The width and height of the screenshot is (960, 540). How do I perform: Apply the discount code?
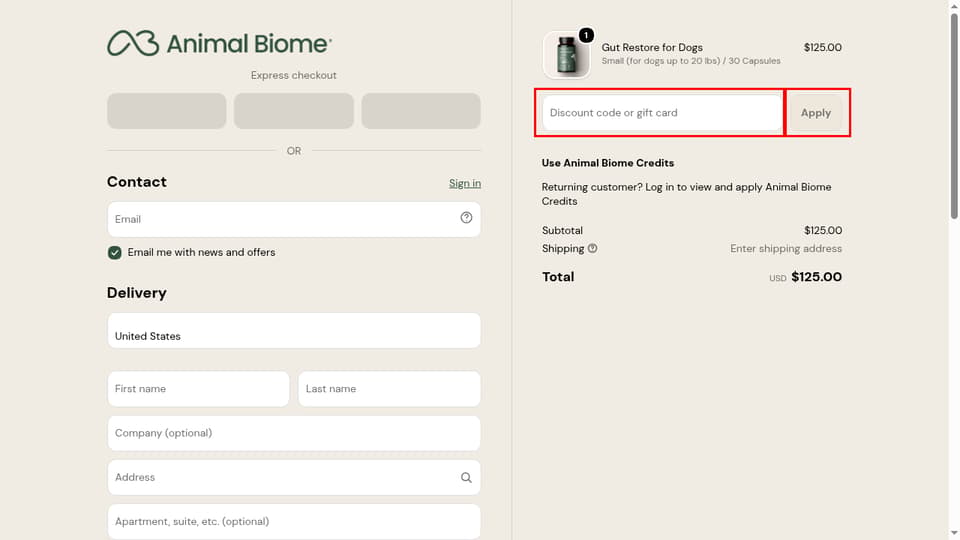coord(816,113)
